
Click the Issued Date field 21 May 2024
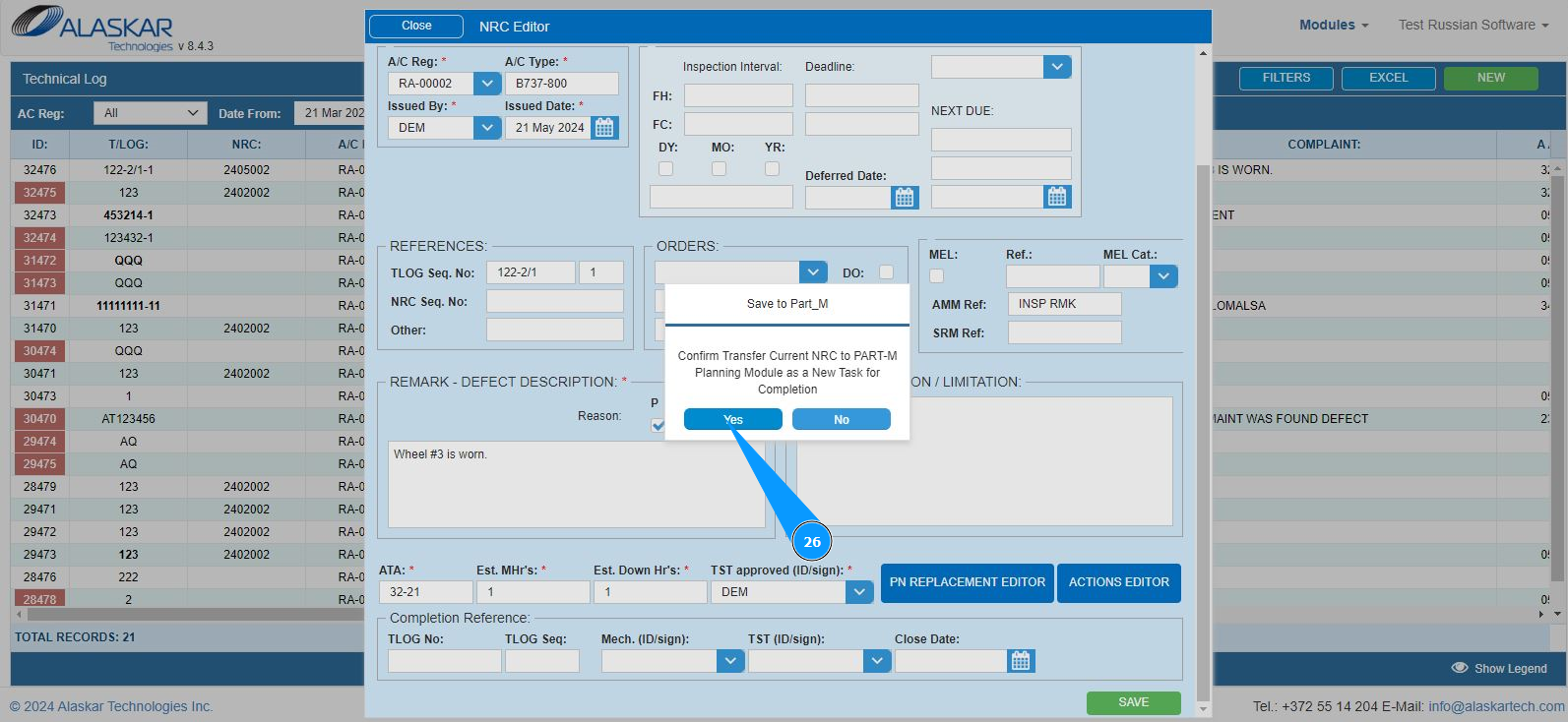coord(548,128)
